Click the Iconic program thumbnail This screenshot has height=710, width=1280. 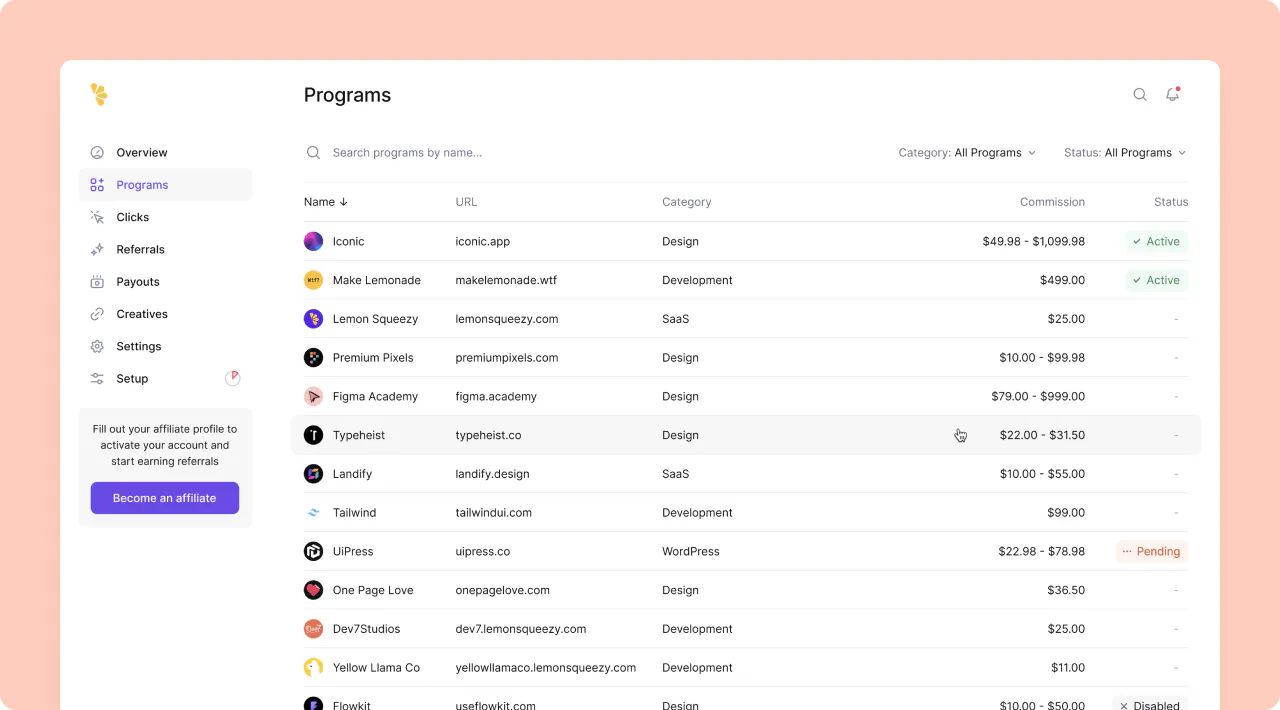[313, 241]
